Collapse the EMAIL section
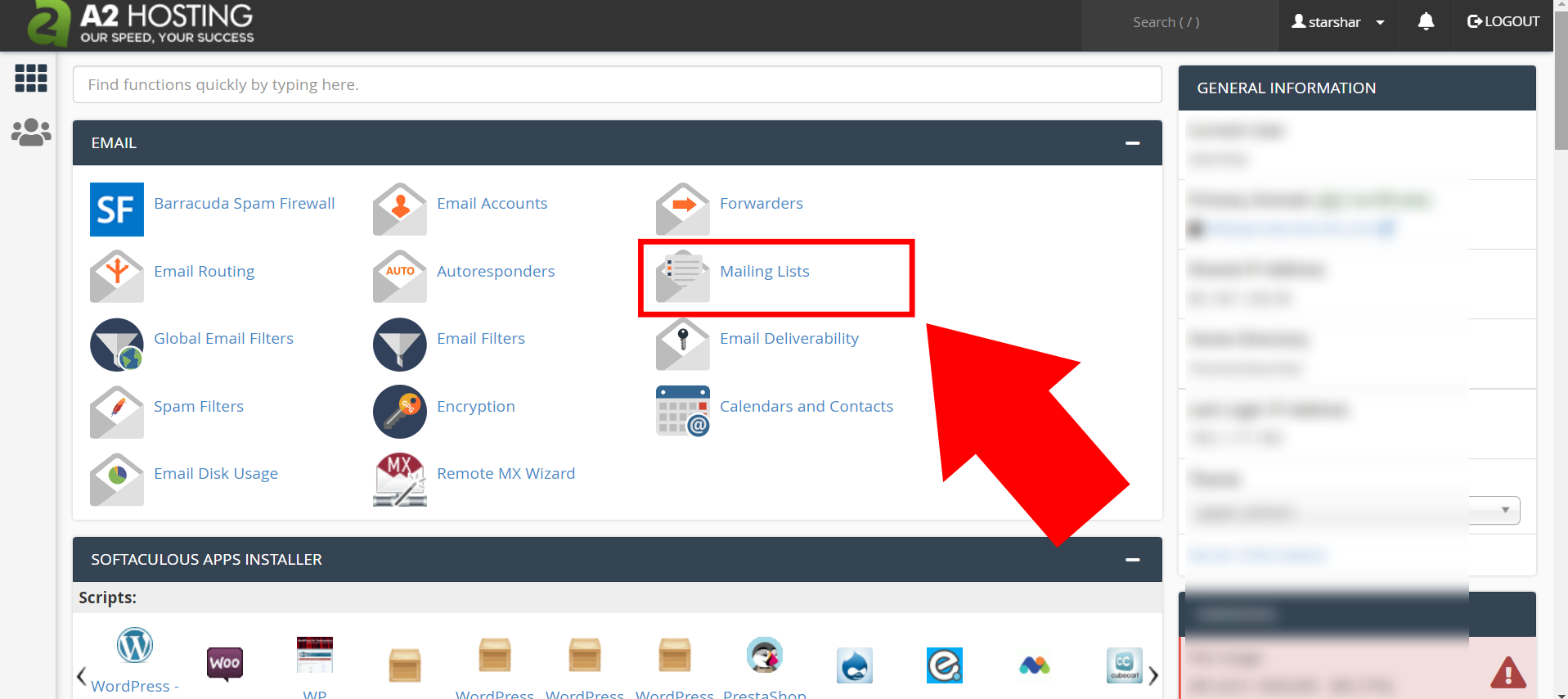The height and width of the screenshot is (699, 1568). coord(1133,143)
